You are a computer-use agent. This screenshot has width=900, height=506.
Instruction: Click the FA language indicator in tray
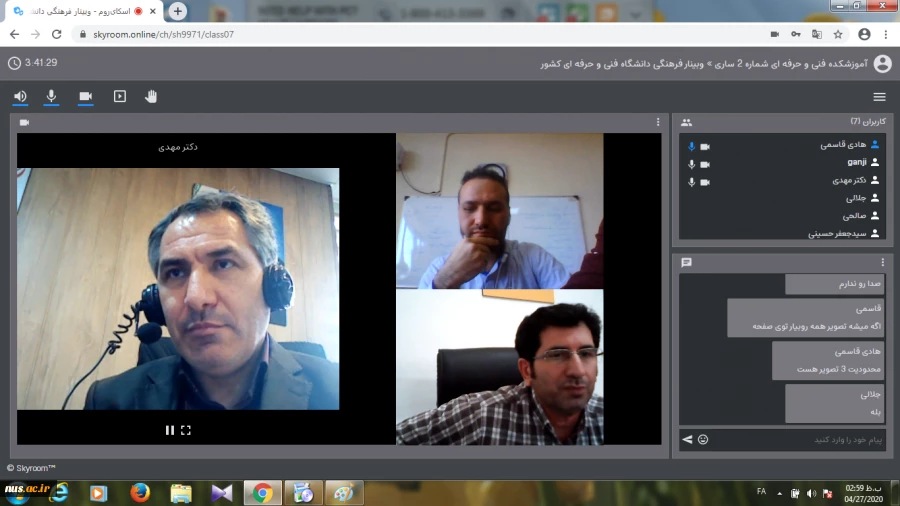tap(761, 492)
